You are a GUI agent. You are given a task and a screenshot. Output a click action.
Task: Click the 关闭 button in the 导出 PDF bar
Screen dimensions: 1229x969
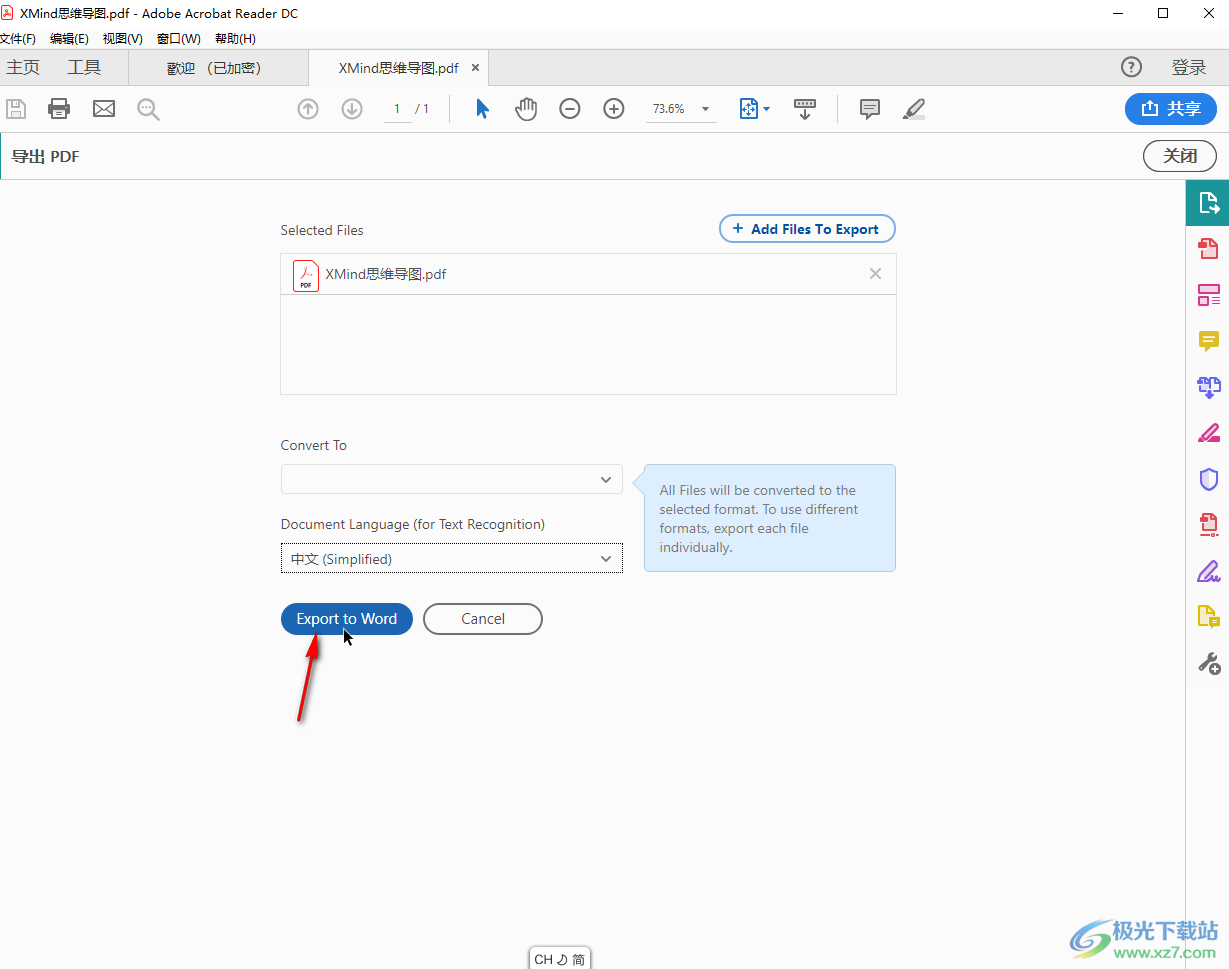point(1180,156)
